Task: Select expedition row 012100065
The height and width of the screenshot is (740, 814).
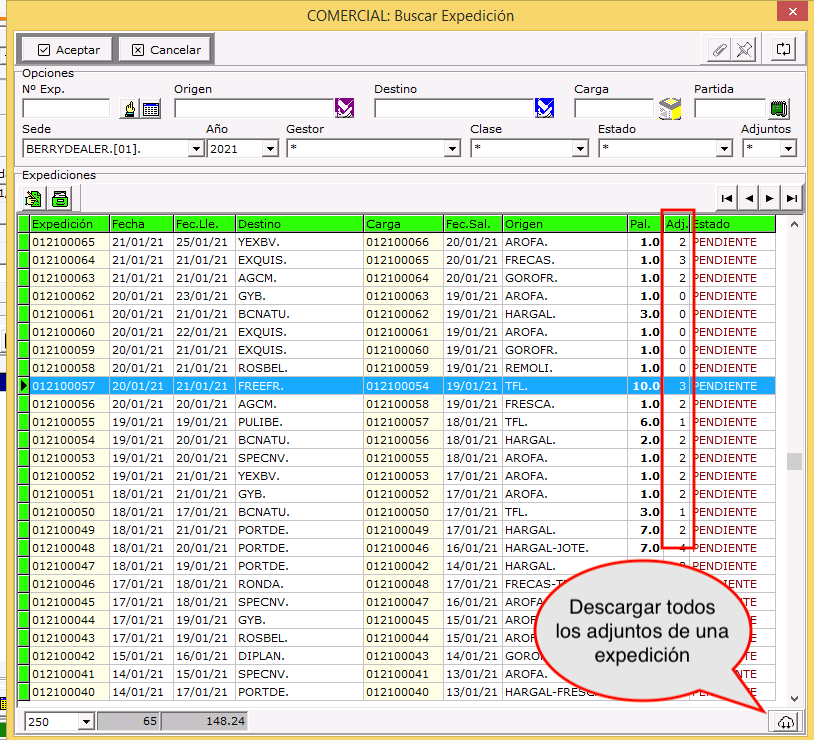Action: (x=63, y=242)
